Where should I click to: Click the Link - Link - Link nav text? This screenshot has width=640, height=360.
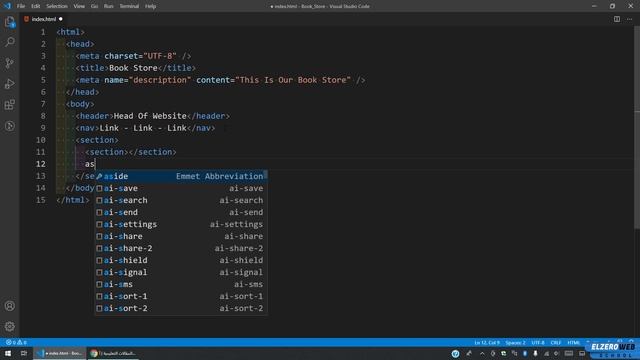pyautogui.click(x=143, y=128)
